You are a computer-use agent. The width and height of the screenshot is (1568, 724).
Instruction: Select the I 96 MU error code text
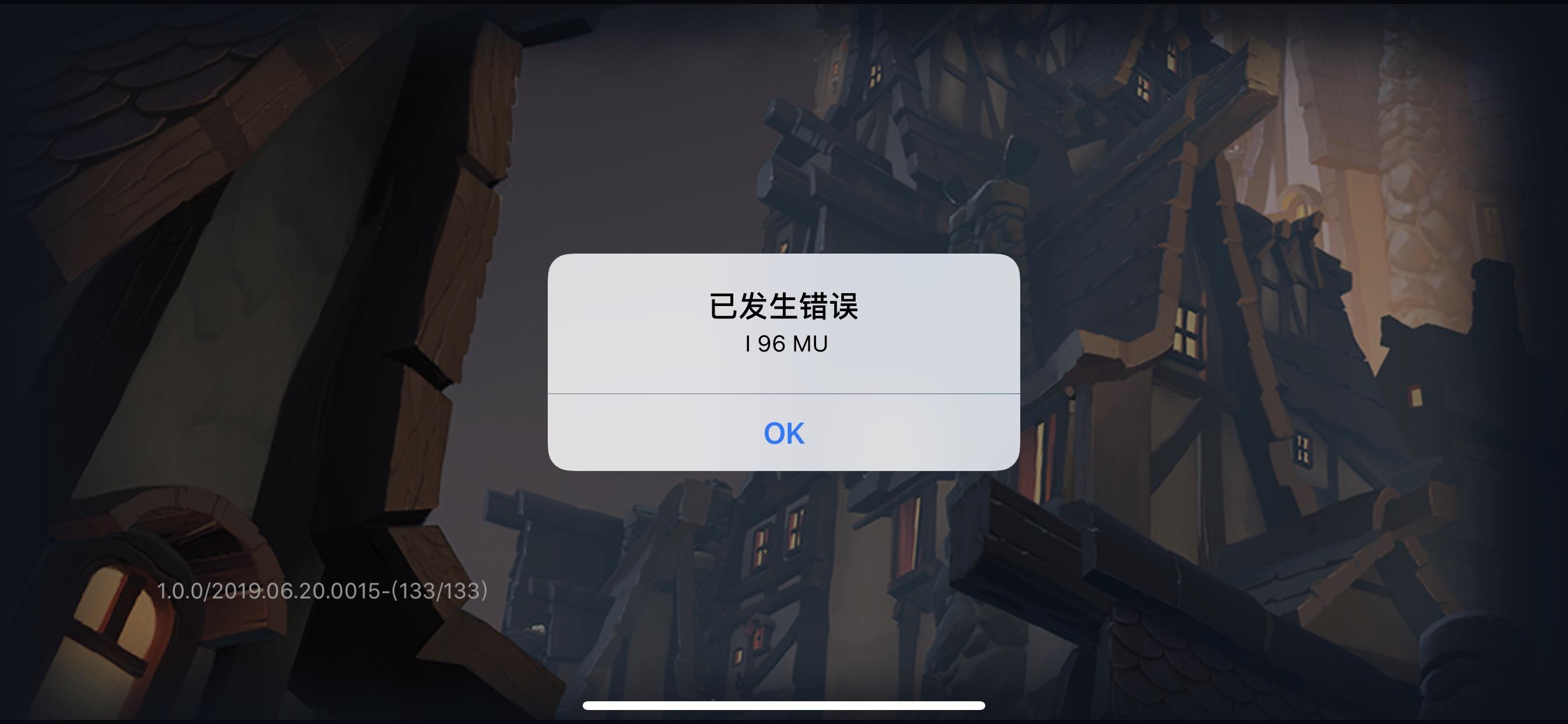[786, 345]
